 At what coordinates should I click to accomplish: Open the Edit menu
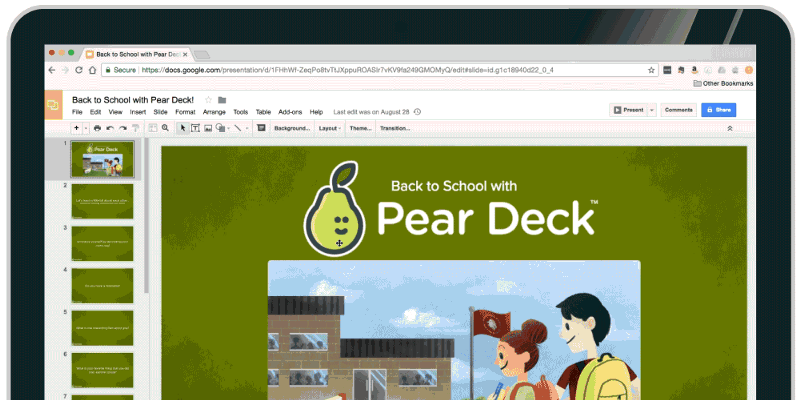[95, 112]
